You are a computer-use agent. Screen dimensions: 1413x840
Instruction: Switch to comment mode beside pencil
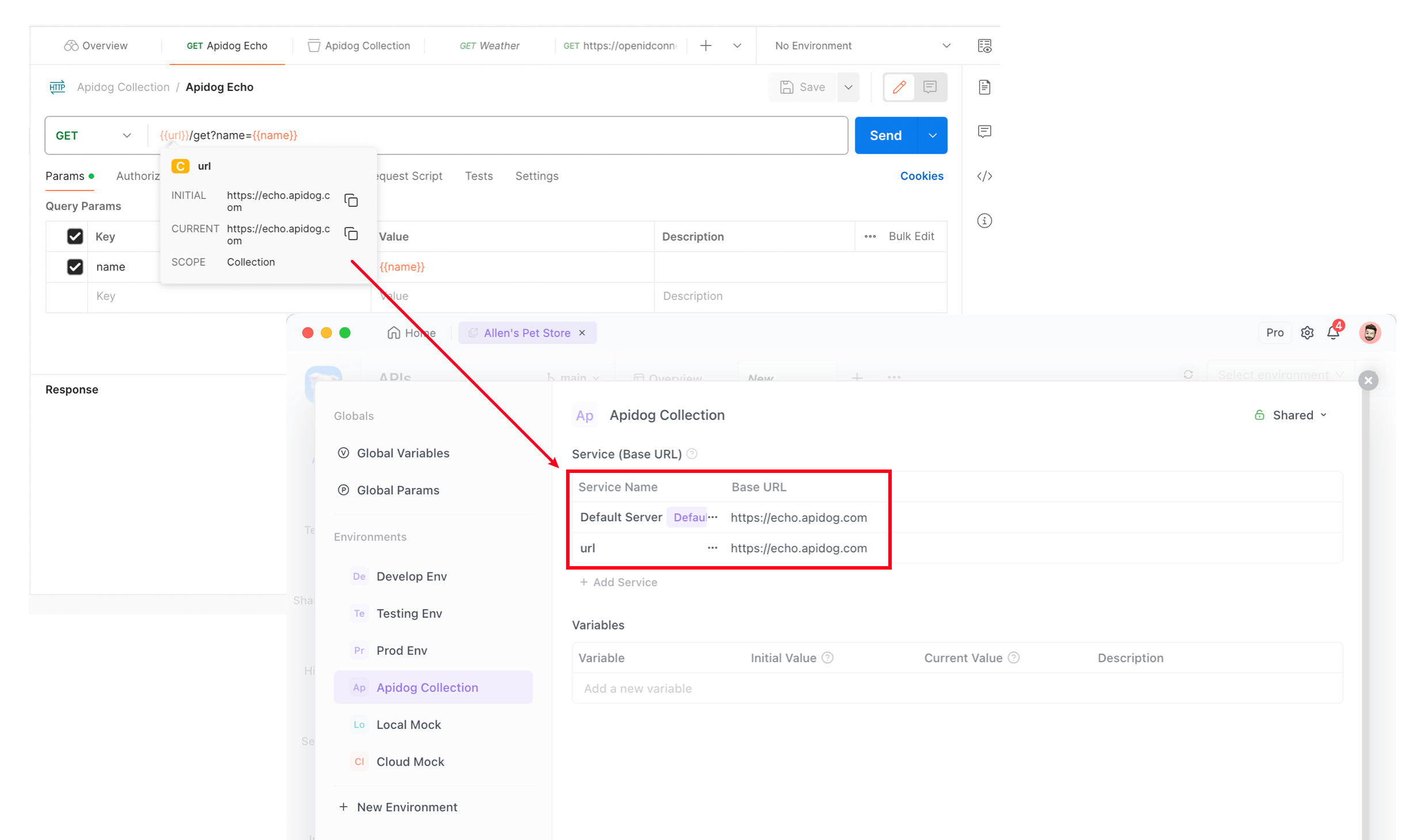coord(930,87)
